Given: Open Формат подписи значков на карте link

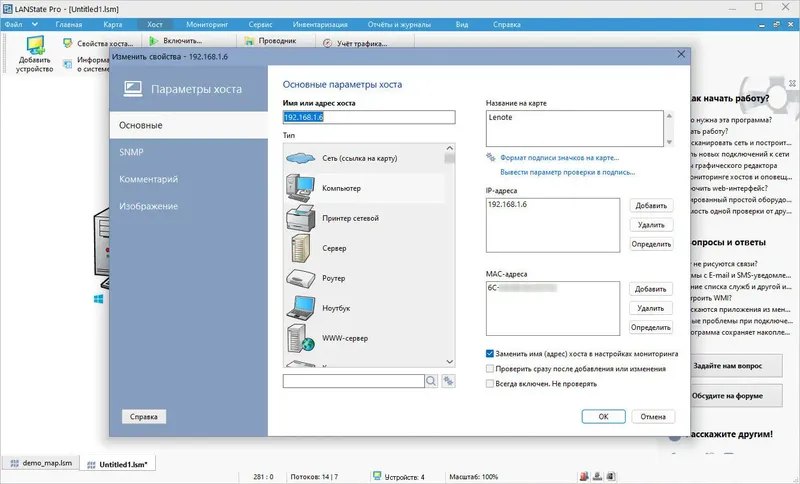Looking at the screenshot, I should coord(559,158).
